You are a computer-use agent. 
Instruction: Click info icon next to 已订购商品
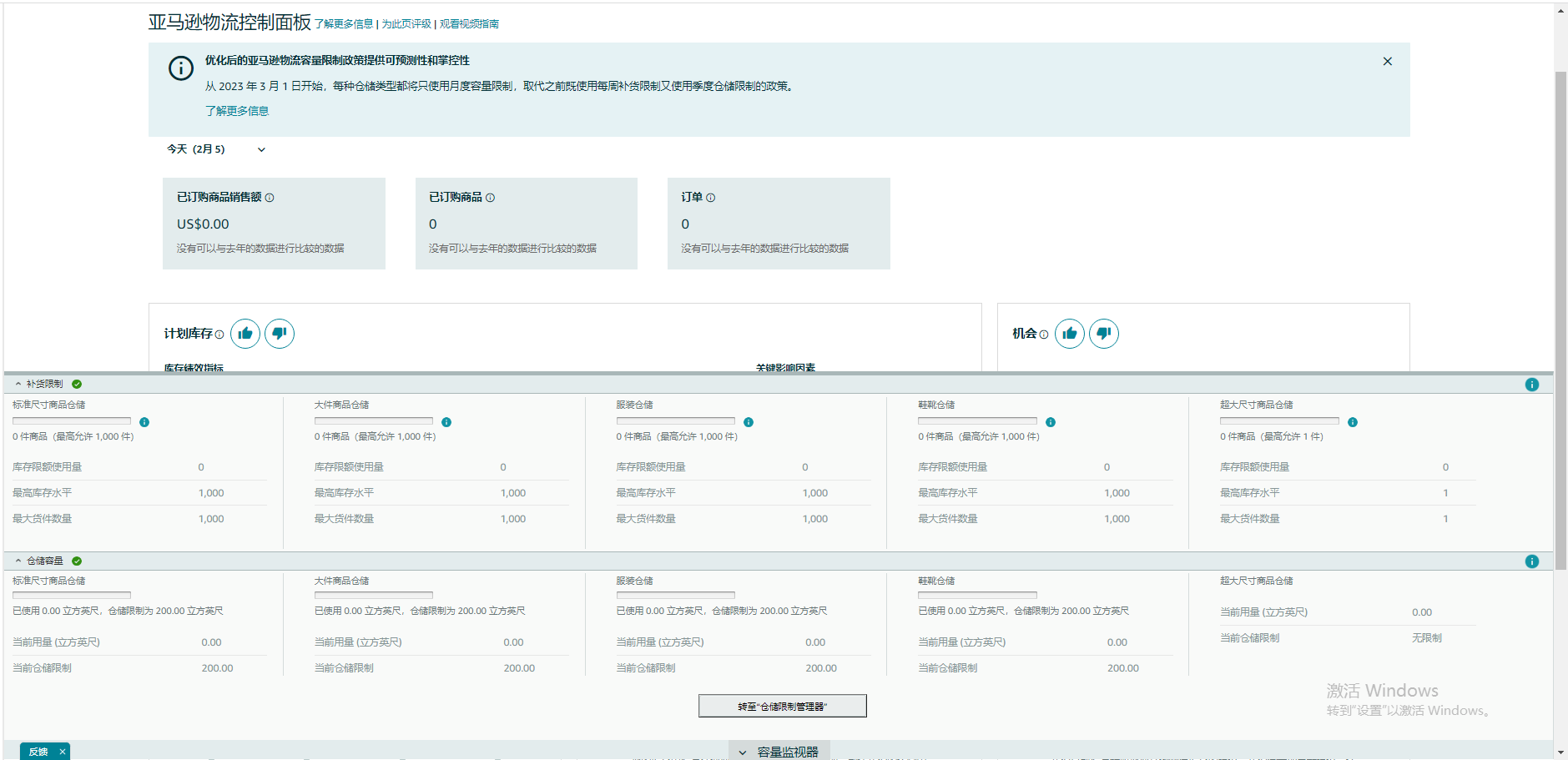pos(490,198)
